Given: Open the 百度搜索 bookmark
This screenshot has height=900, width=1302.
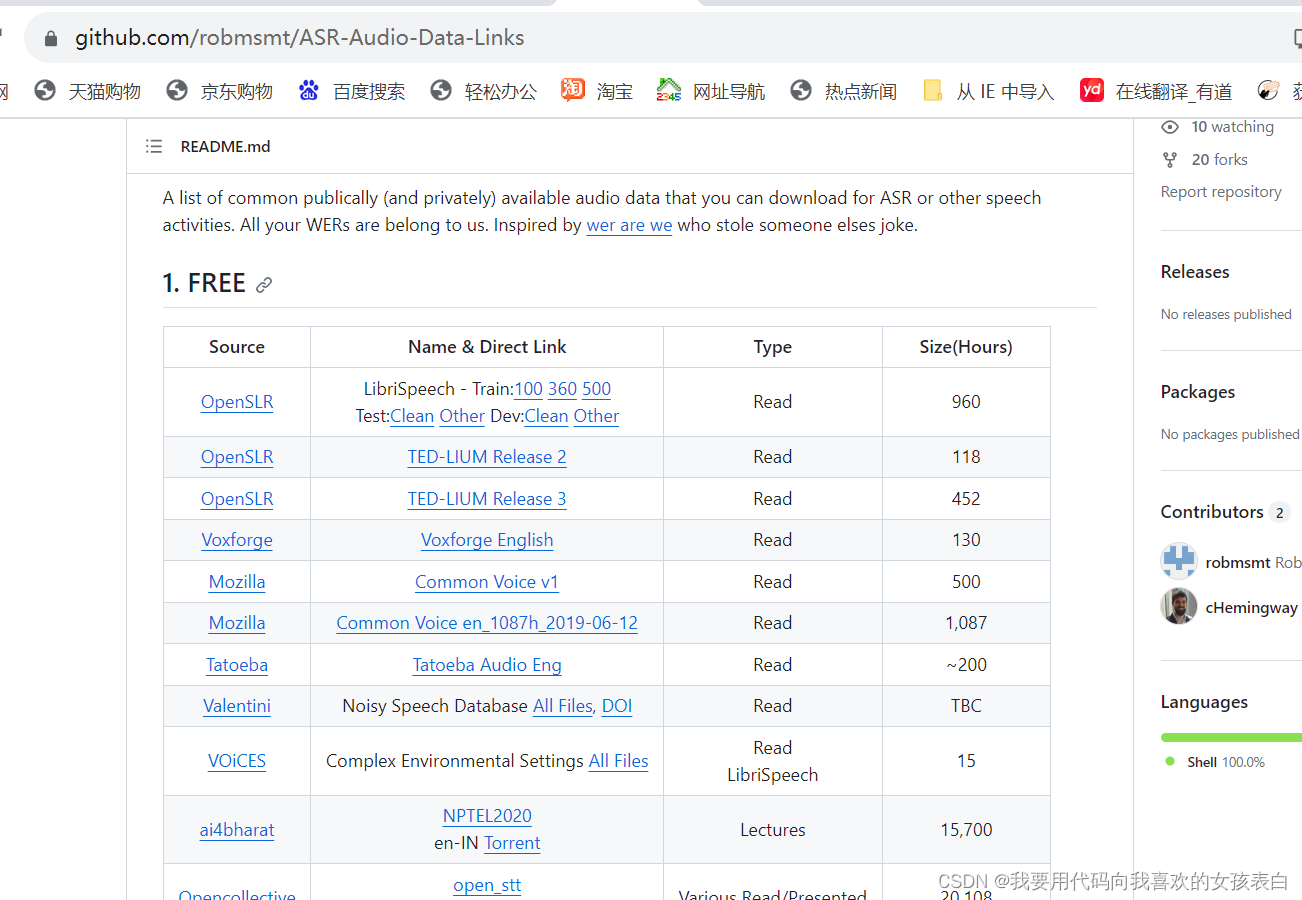Looking at the screenshot, I should (x=352, y=91).
